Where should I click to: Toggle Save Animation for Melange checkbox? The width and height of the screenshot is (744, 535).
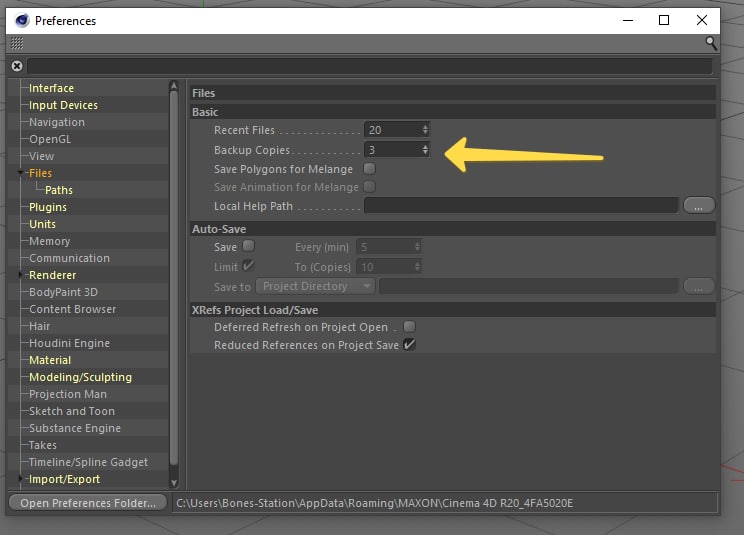tap(369, 186)
